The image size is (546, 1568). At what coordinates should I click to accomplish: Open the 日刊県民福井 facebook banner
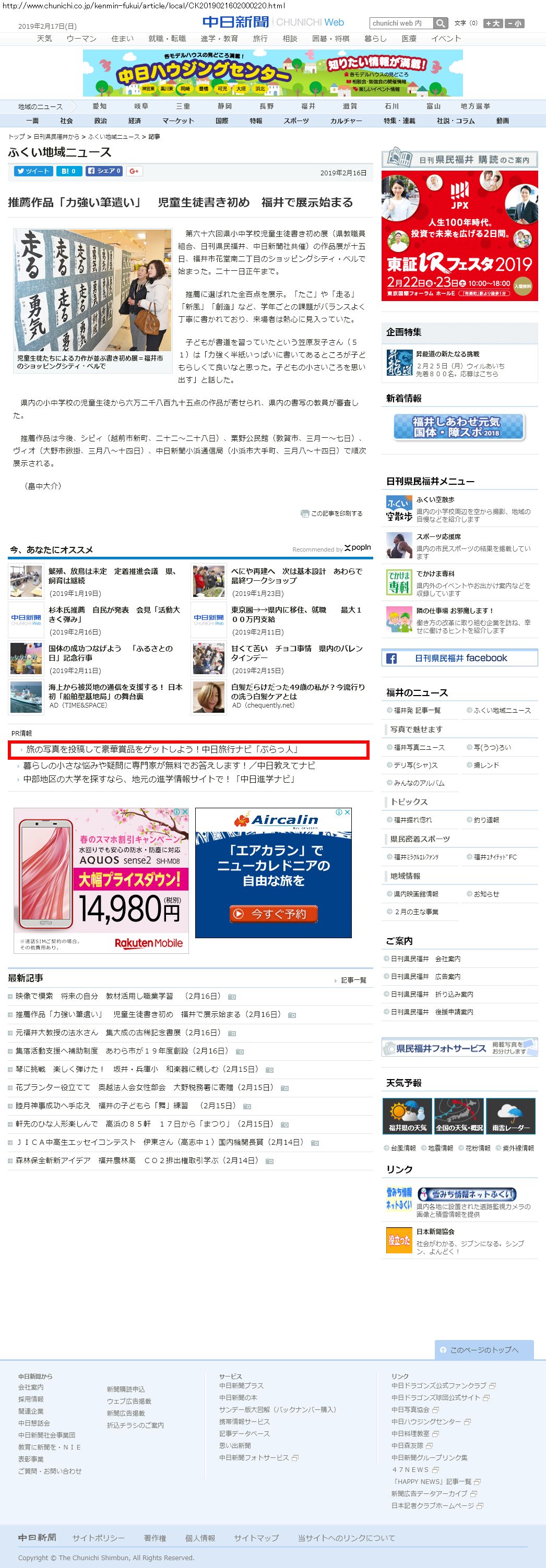pyautogui.click(x=459, y=658)
